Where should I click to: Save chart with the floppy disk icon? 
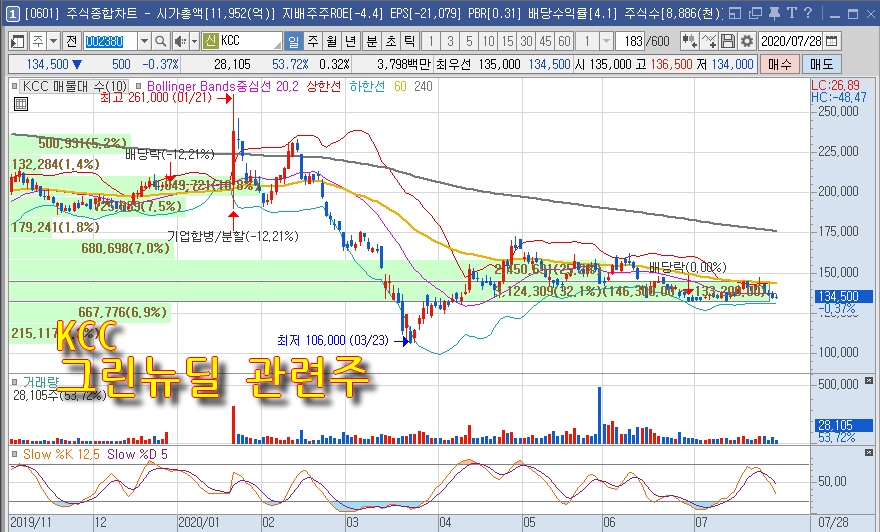pyautogui.click(x=728, y=41)
